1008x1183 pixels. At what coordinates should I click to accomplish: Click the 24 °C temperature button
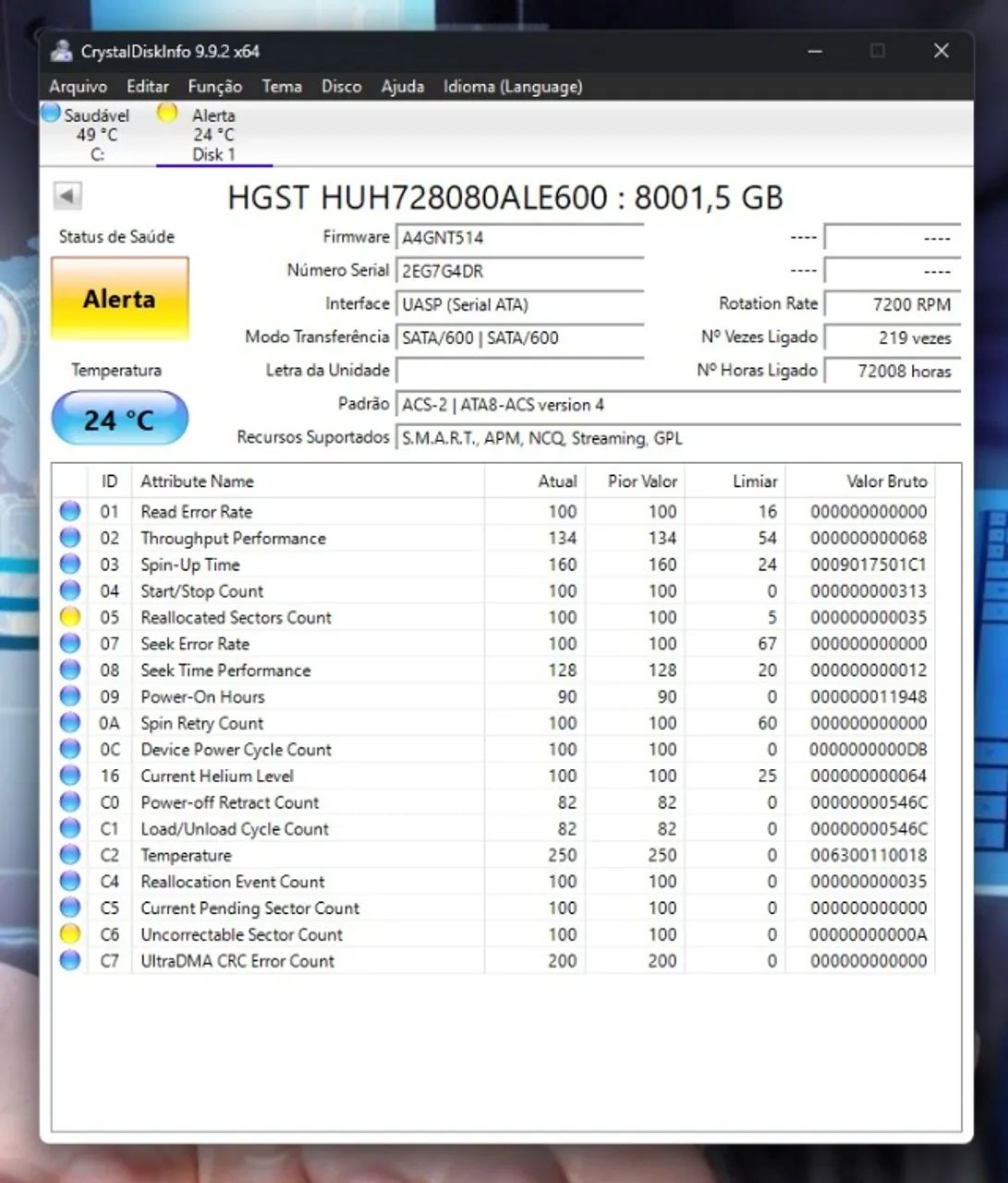coord(120,420)
